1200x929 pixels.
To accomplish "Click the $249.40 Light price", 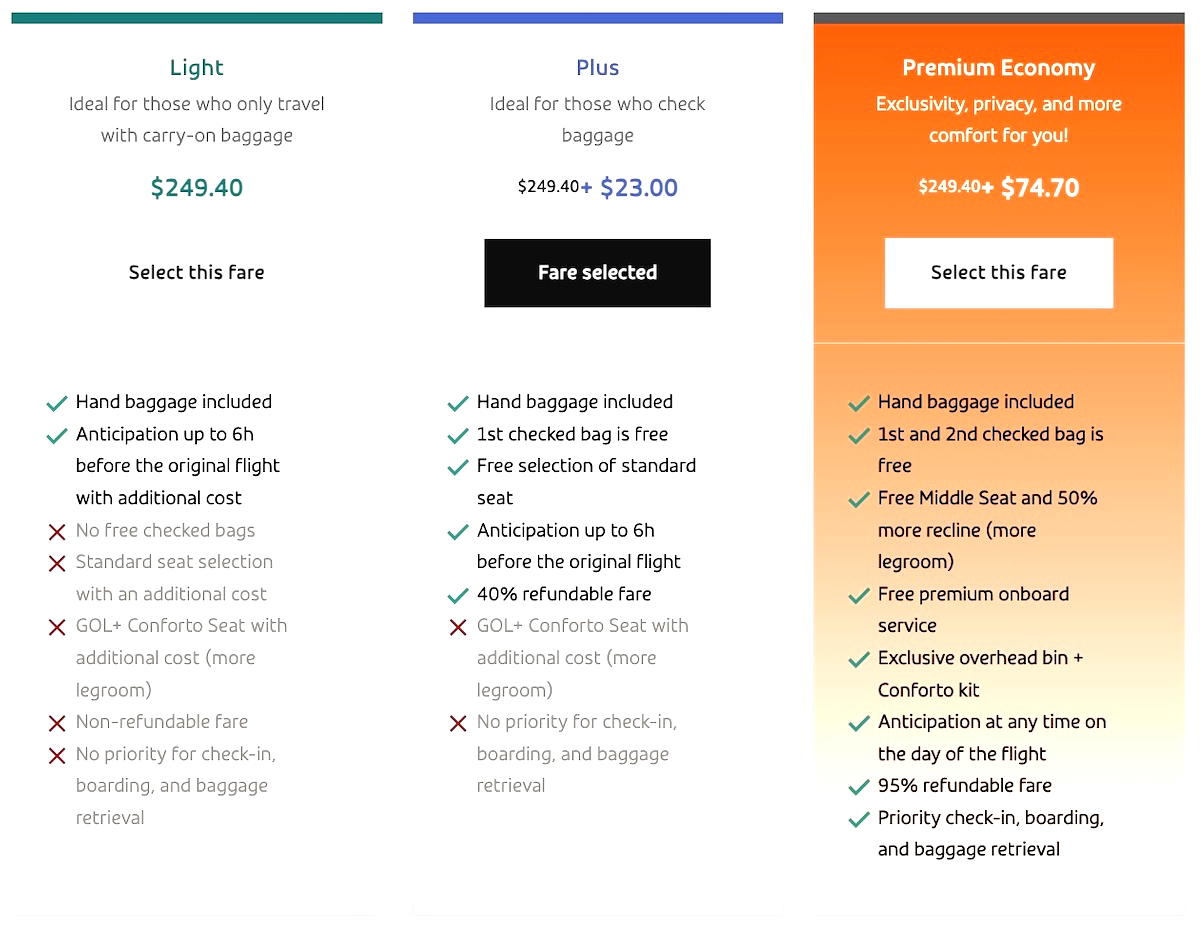I will click(197, 188).
